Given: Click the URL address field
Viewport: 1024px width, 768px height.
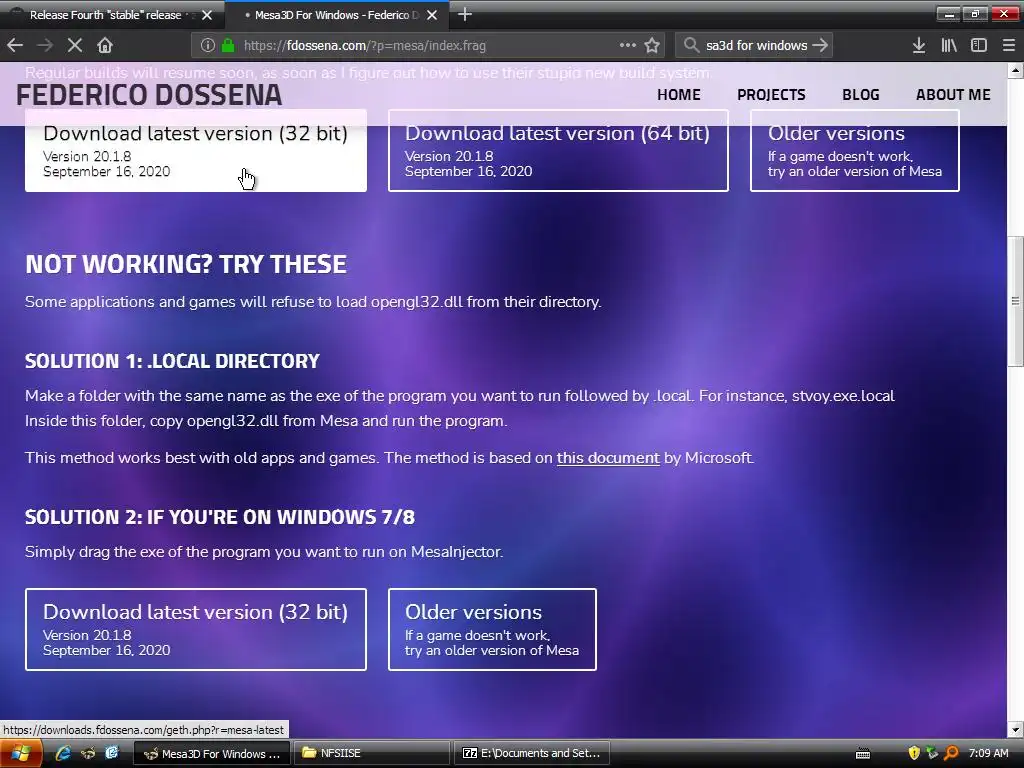Looking at the screenshot, I should 428,45.
